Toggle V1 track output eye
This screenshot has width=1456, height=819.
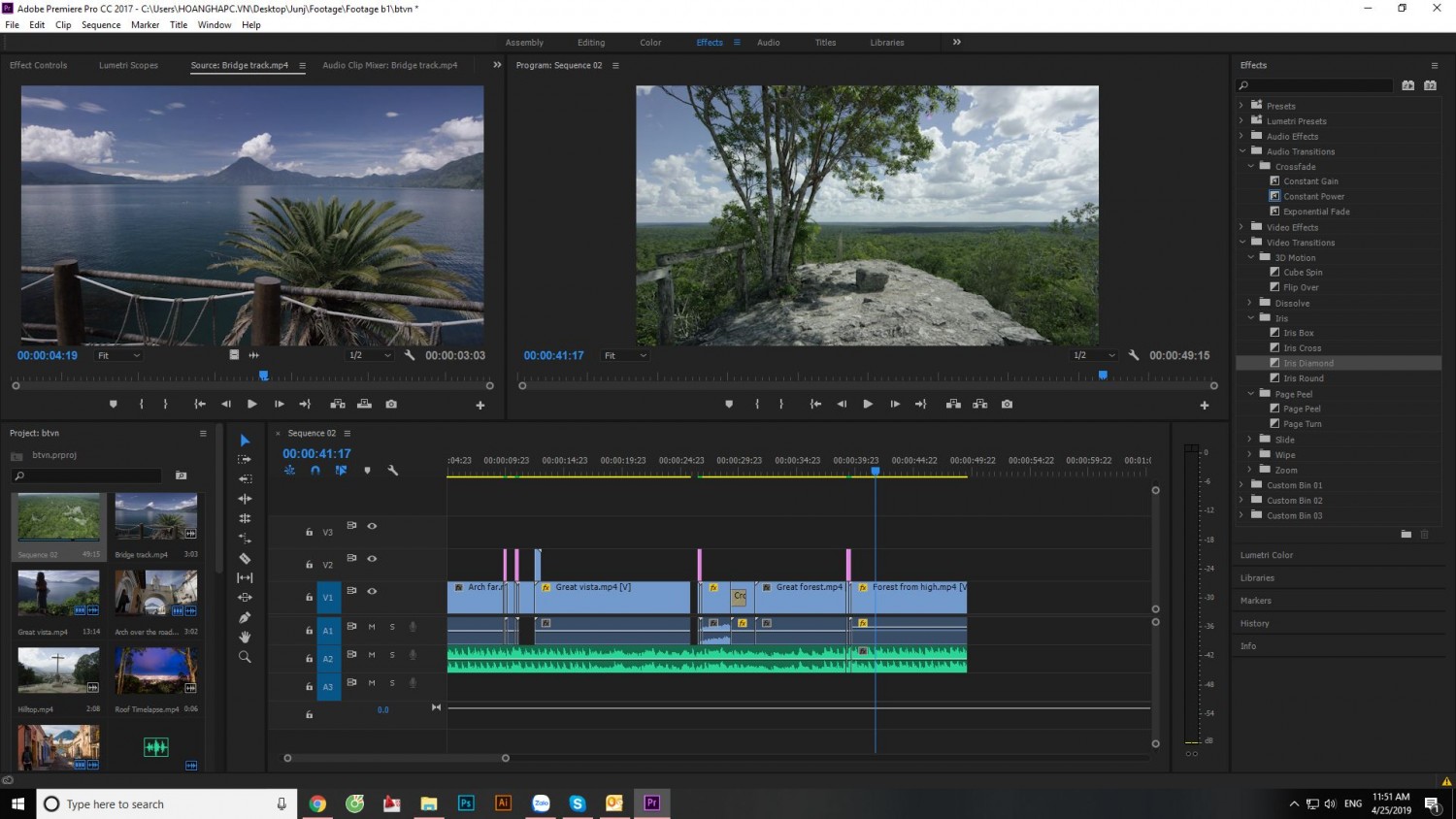[372, 591]
